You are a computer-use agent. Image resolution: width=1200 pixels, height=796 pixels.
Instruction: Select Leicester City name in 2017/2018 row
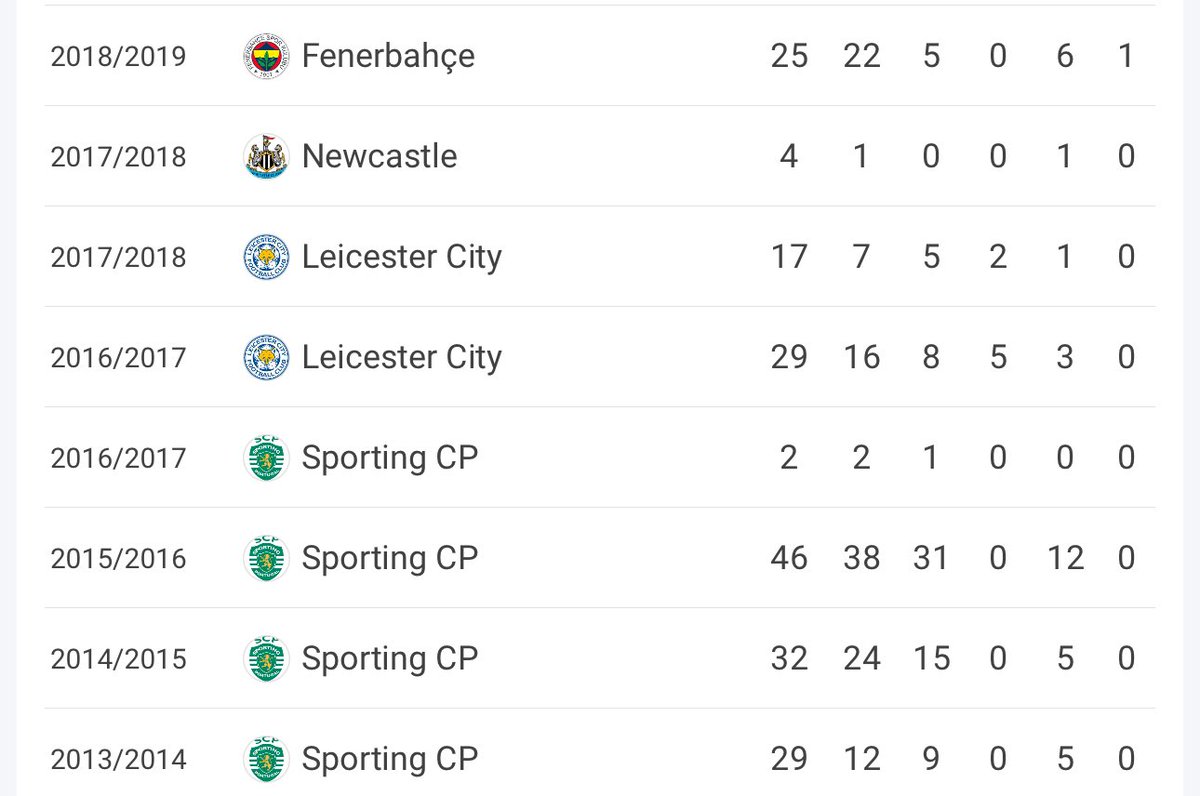(x=402, y=258)
